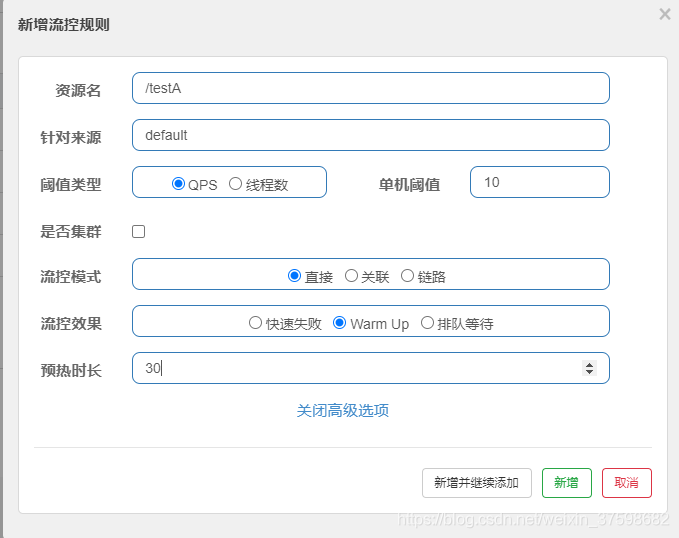This screenshot has width=679, height=538.
Task: Collapse options via 关闭高级选项 link
Action: pos(343,410)
